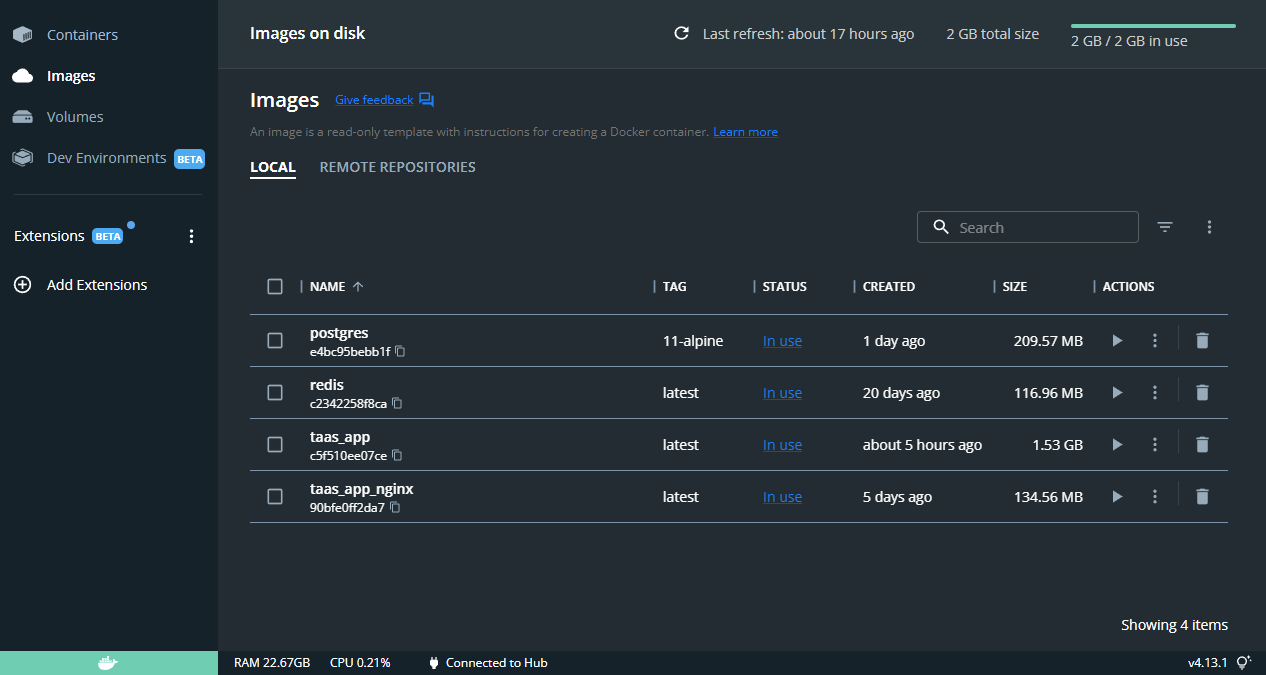
Task: Open more actions for redis image
Action: 1155,393
